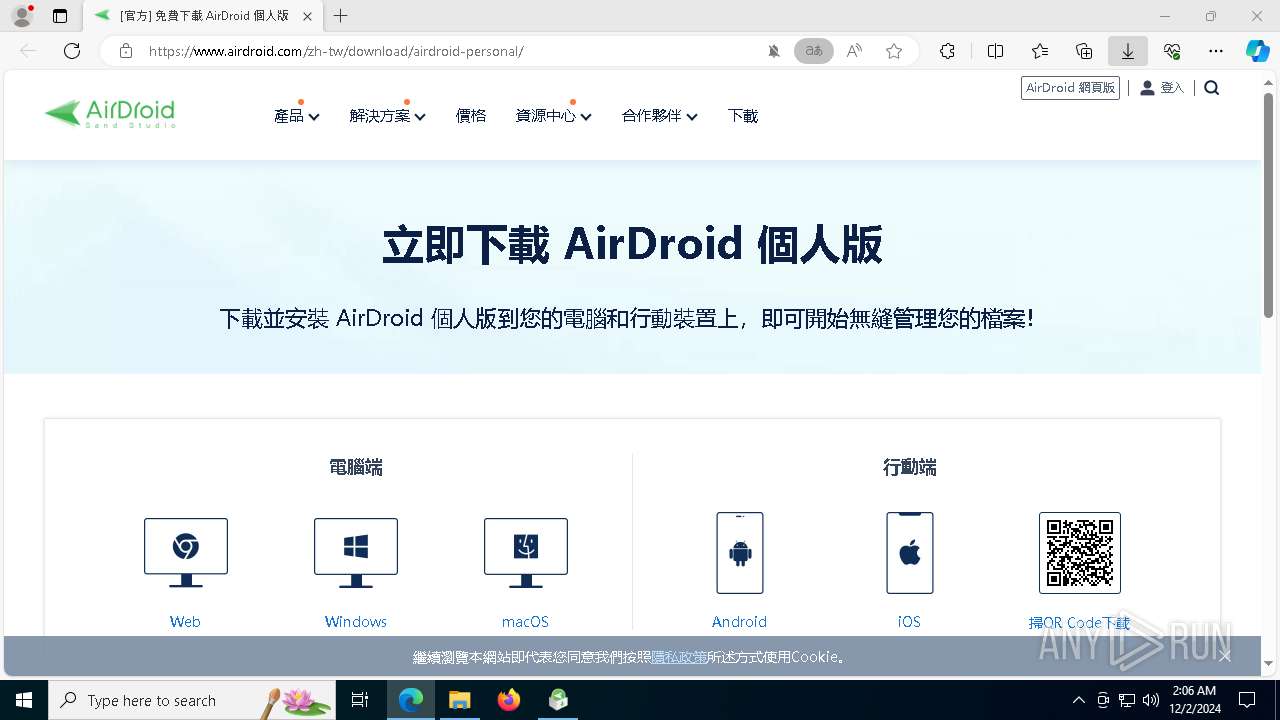This screenshot has width=1280, height=720.
Task: Open the Favorites list
Action: click(1040, 51)
